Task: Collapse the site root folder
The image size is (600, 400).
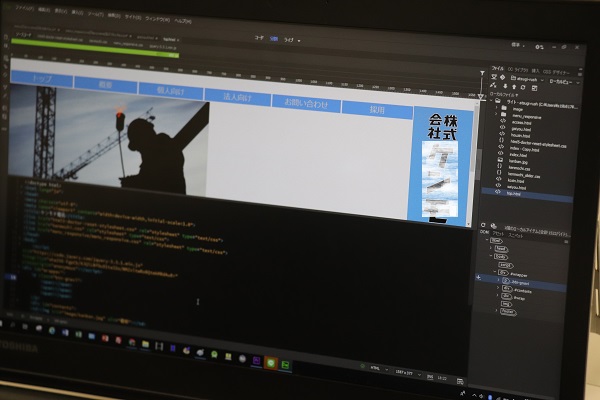Action: [492, 101]
